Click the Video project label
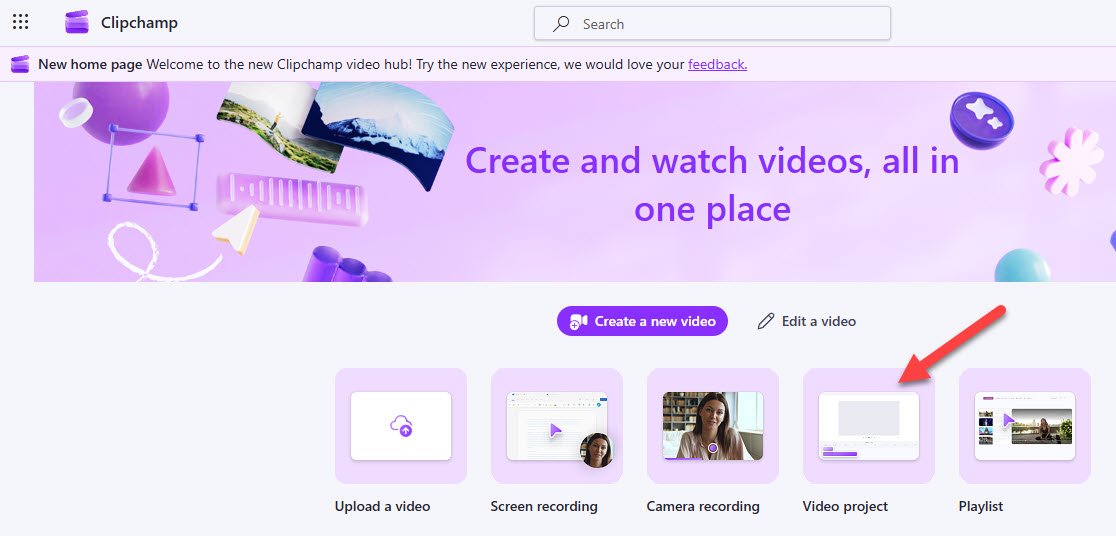The image size is (1116, 536). click(x=845, y=506)
